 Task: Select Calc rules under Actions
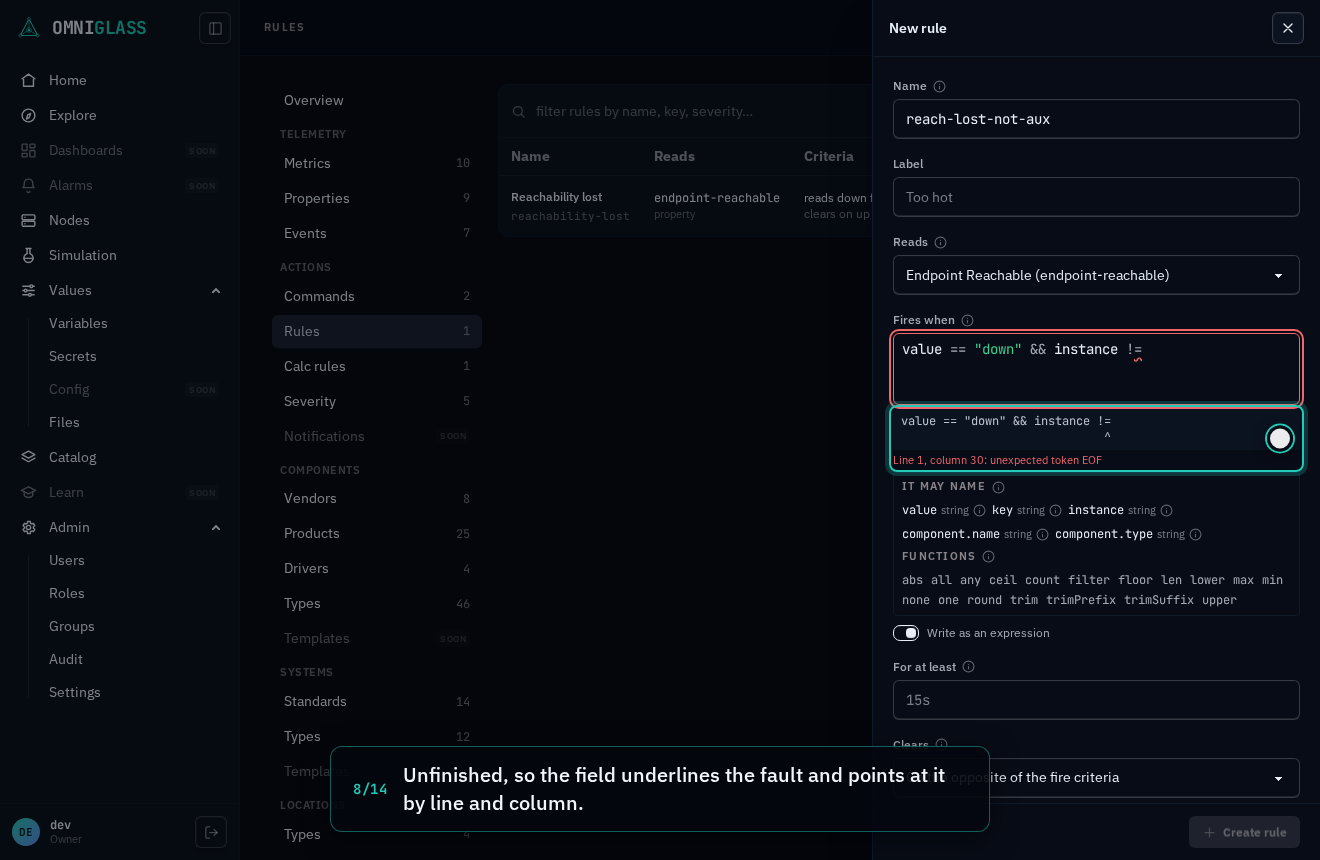377,366
